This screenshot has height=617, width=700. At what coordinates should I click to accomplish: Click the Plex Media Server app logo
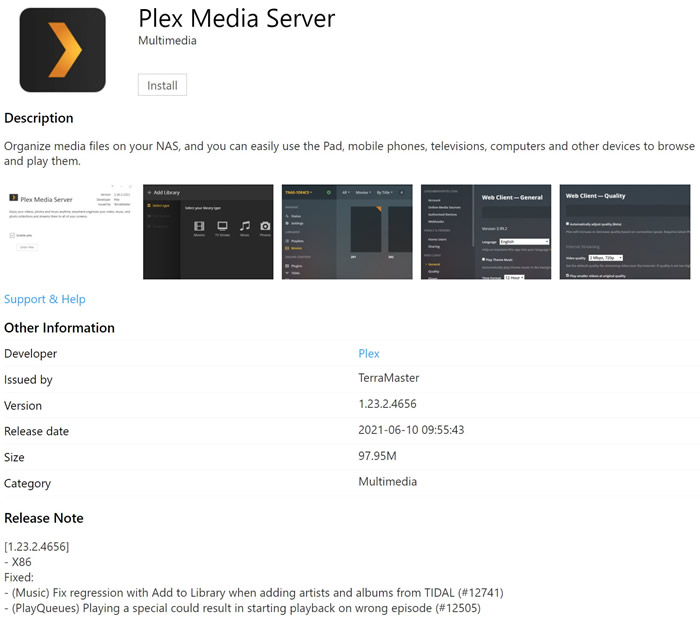click(62, 50)
